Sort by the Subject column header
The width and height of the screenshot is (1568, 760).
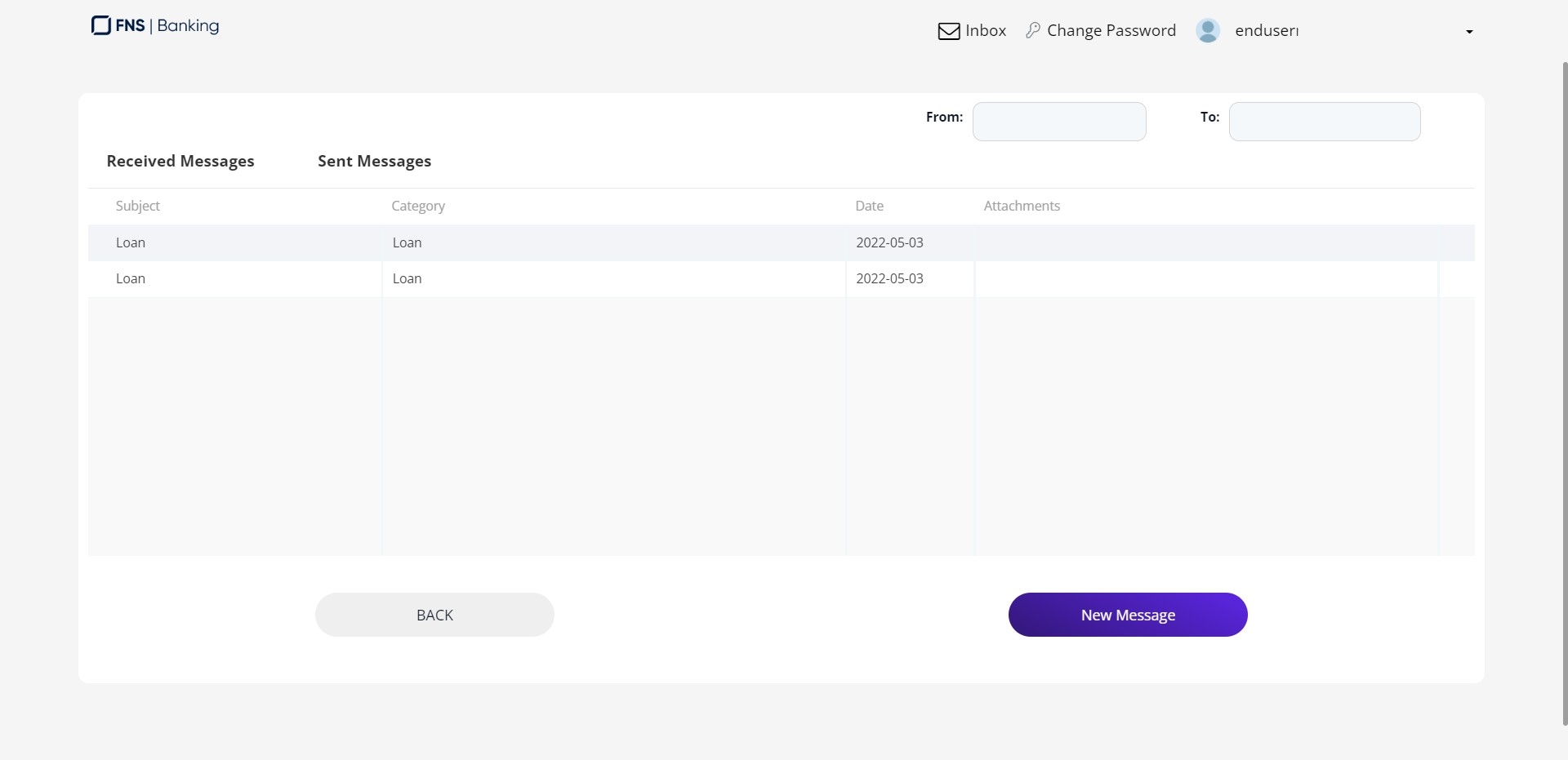point(138,206)
